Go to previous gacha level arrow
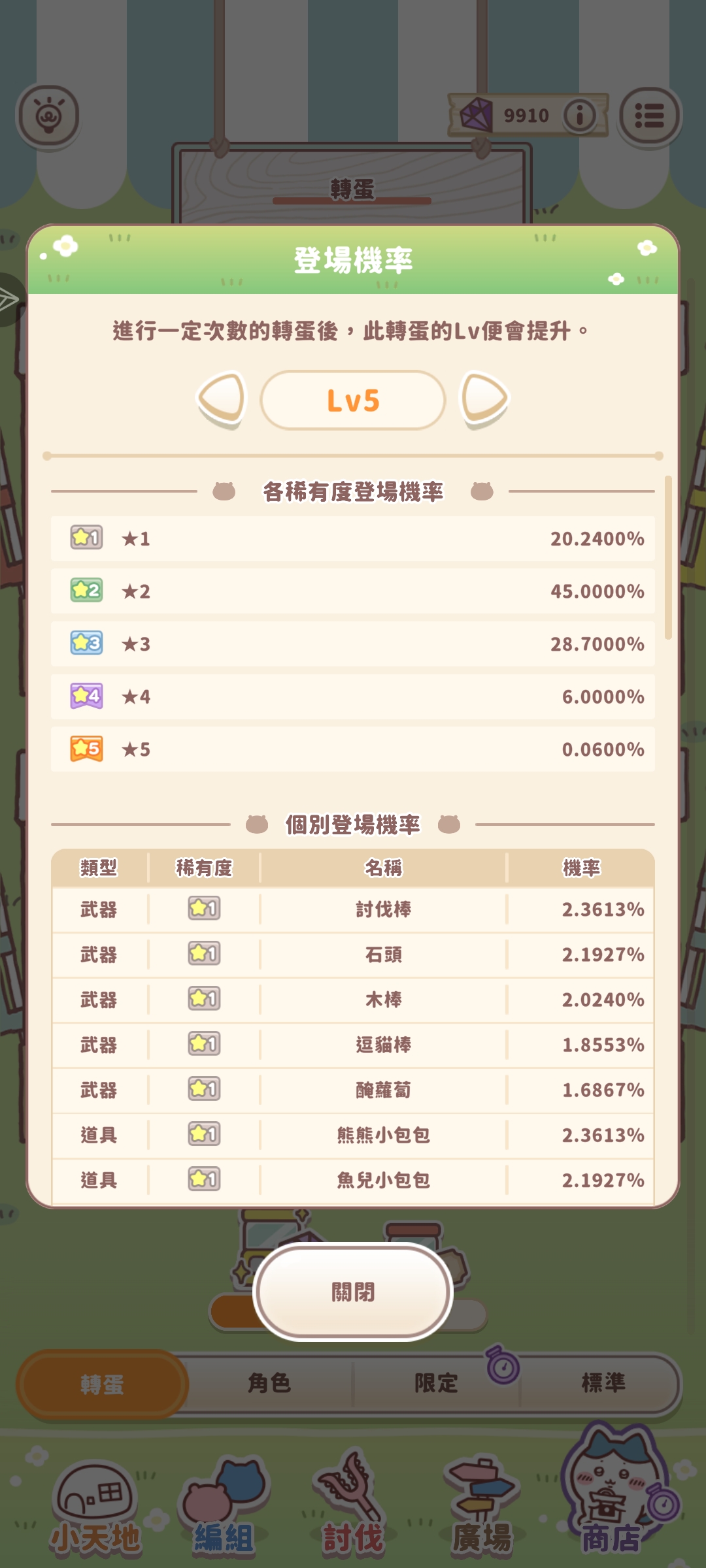Viewport: 706px width, 1568px height. [x=222, y=399]
